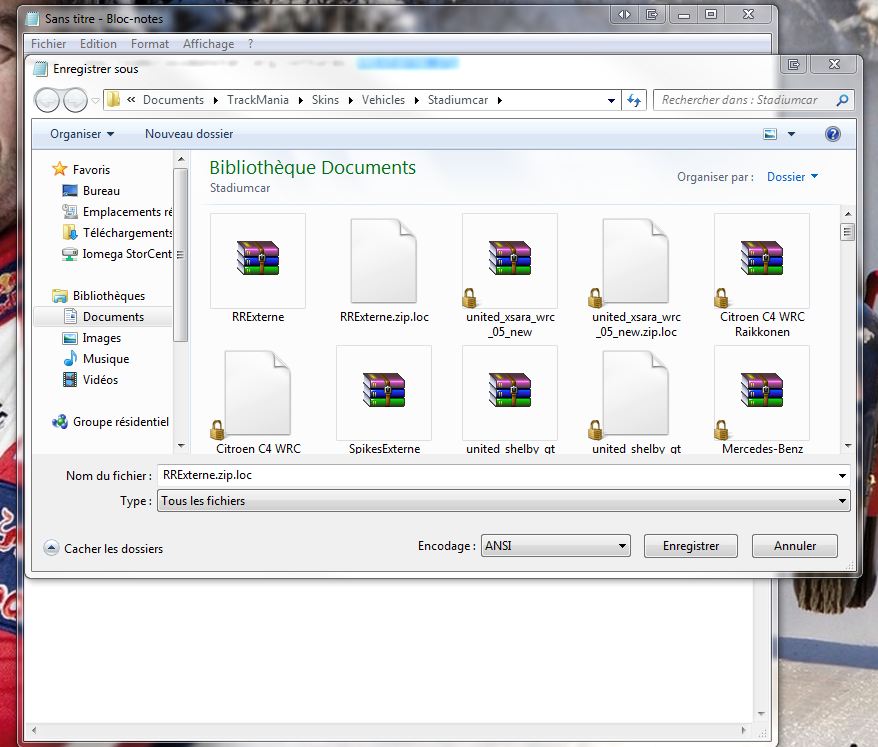Select Citroen C4 WRC Raikkonen archive icon

(762, 258)
